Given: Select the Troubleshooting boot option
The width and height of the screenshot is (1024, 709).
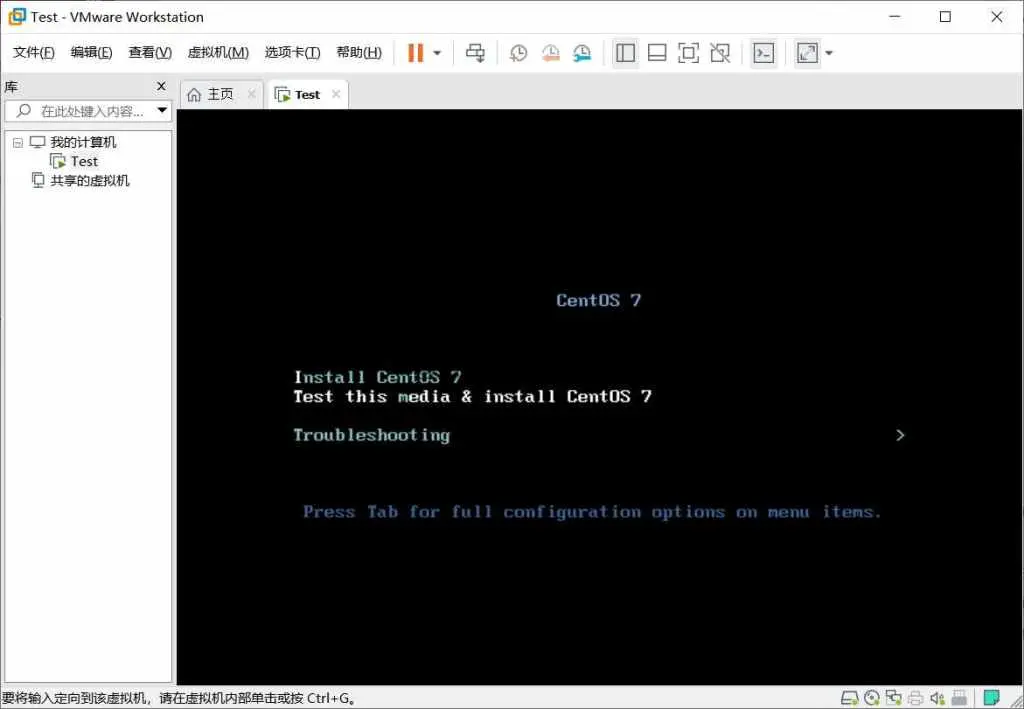Looking at the screenshot, I should pos(372,435).
